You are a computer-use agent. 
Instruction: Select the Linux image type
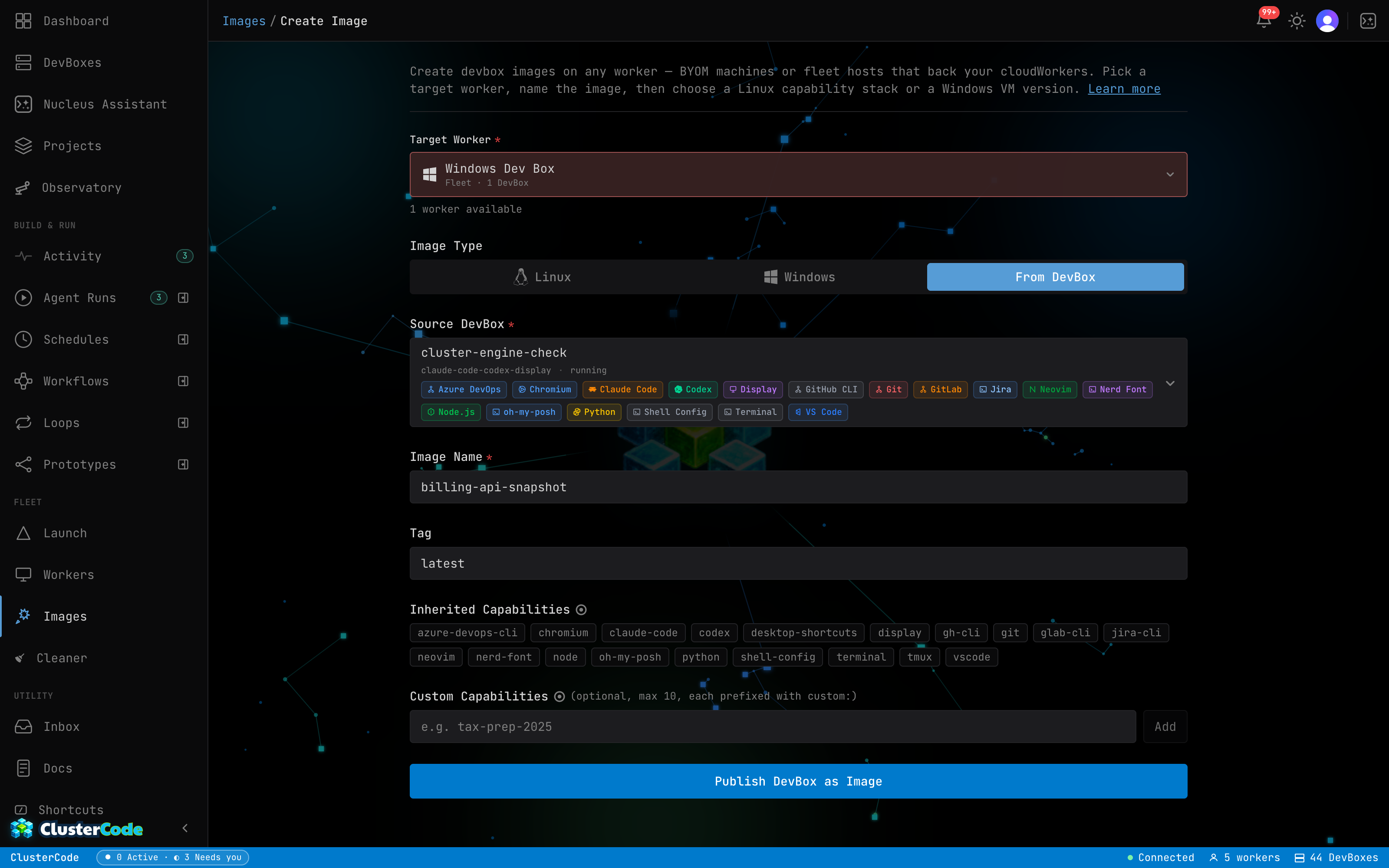pos(542,277)
